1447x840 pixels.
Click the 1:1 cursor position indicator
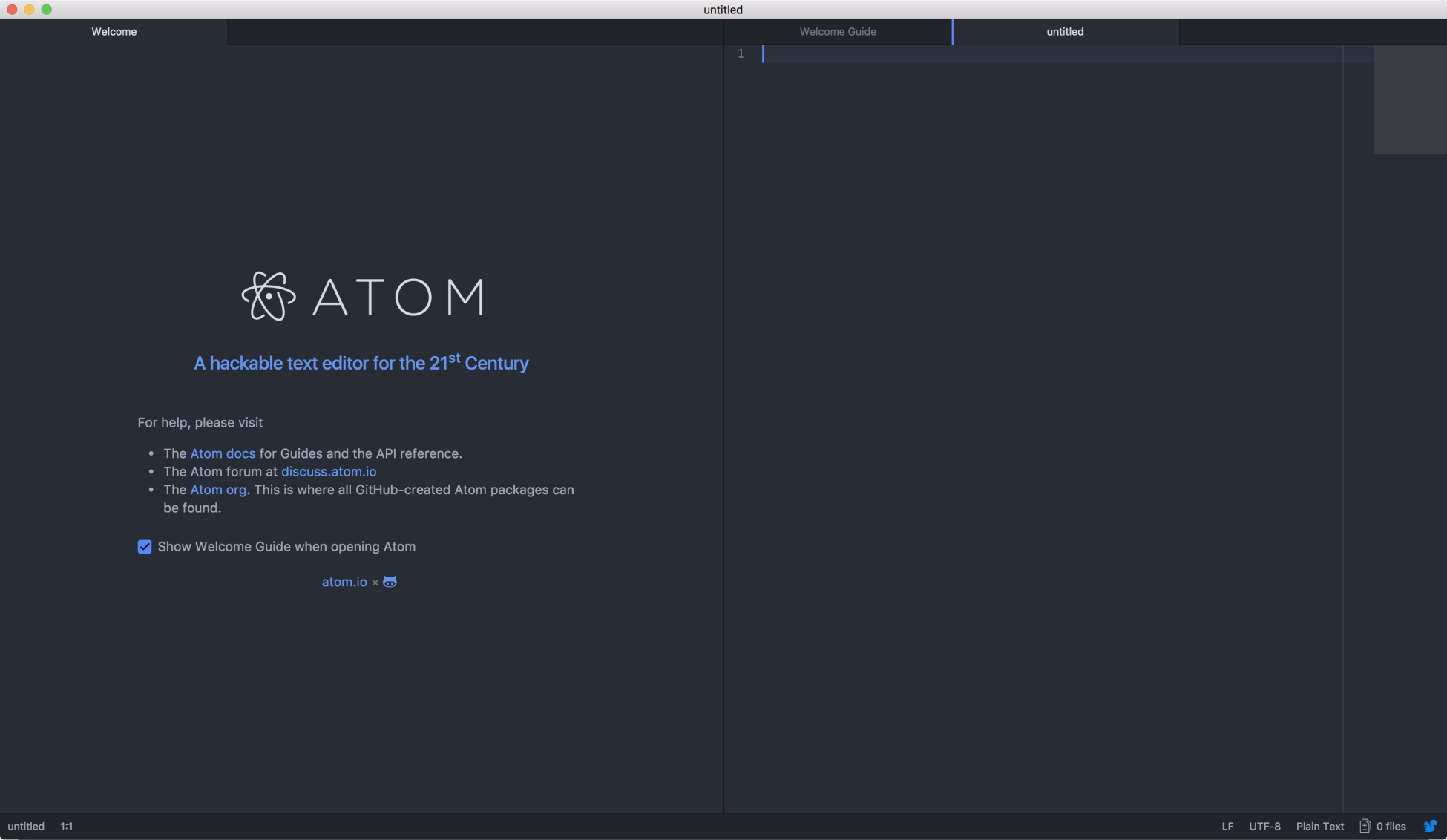[66, 826]
